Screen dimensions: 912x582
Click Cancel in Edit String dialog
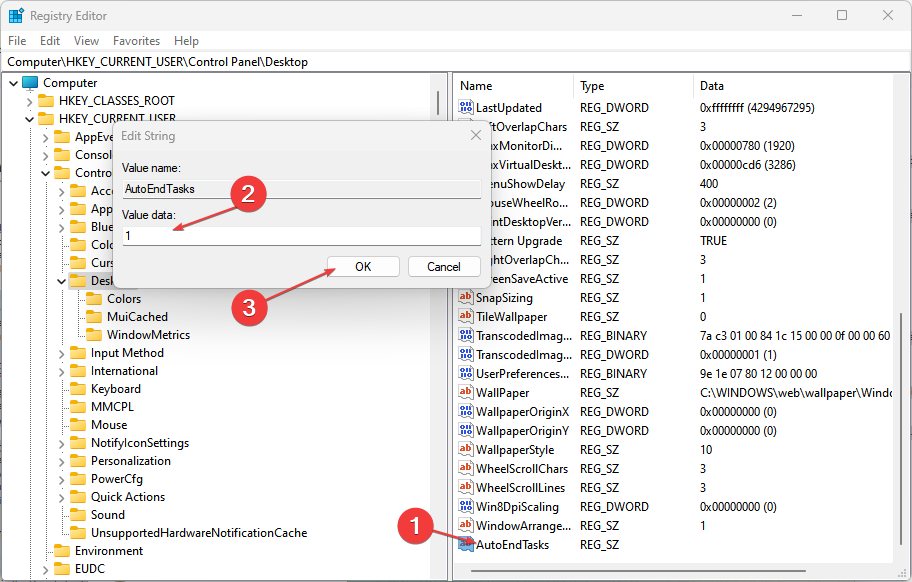444,266
